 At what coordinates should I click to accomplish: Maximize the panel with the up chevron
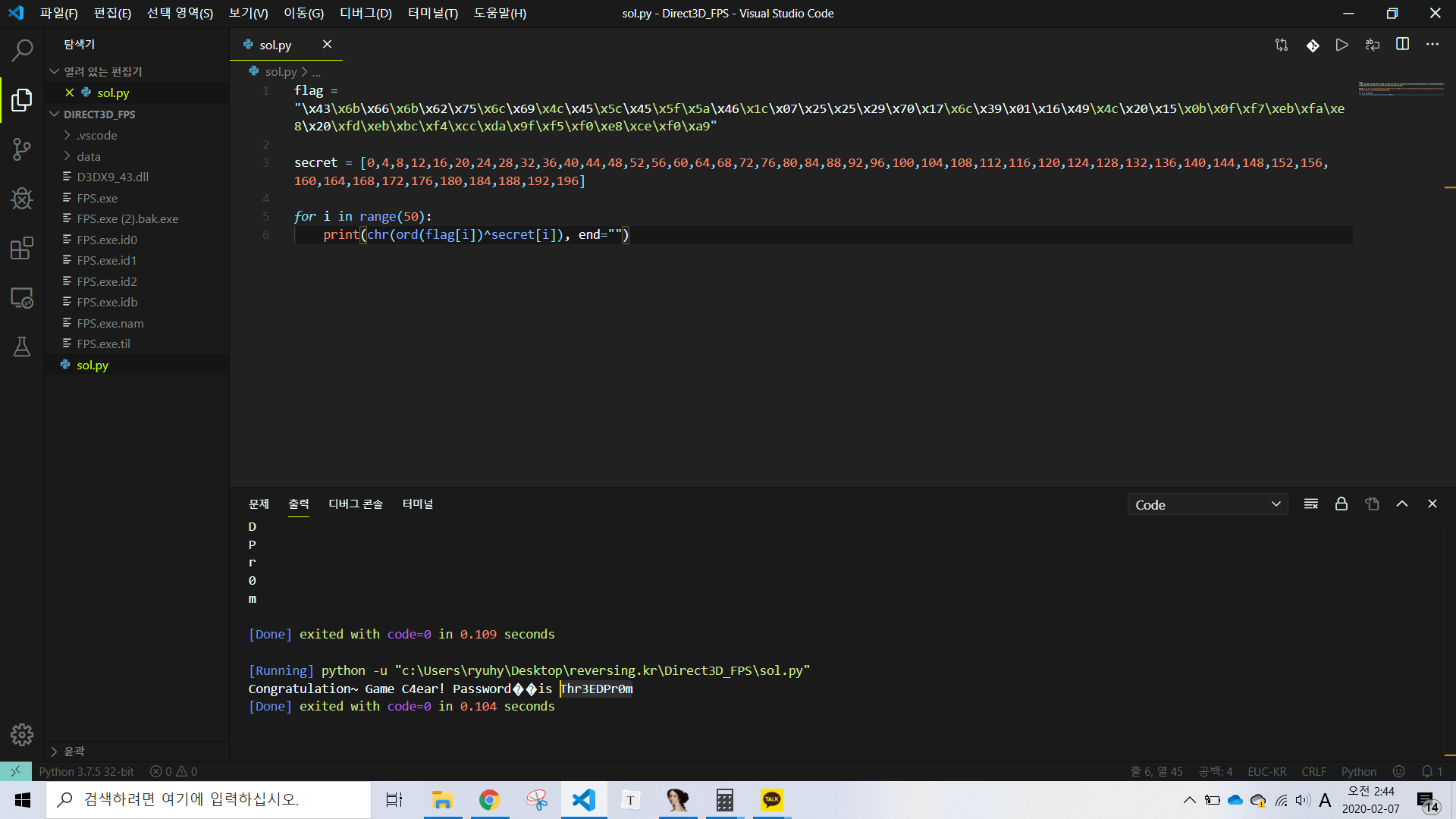point(1401,504)
